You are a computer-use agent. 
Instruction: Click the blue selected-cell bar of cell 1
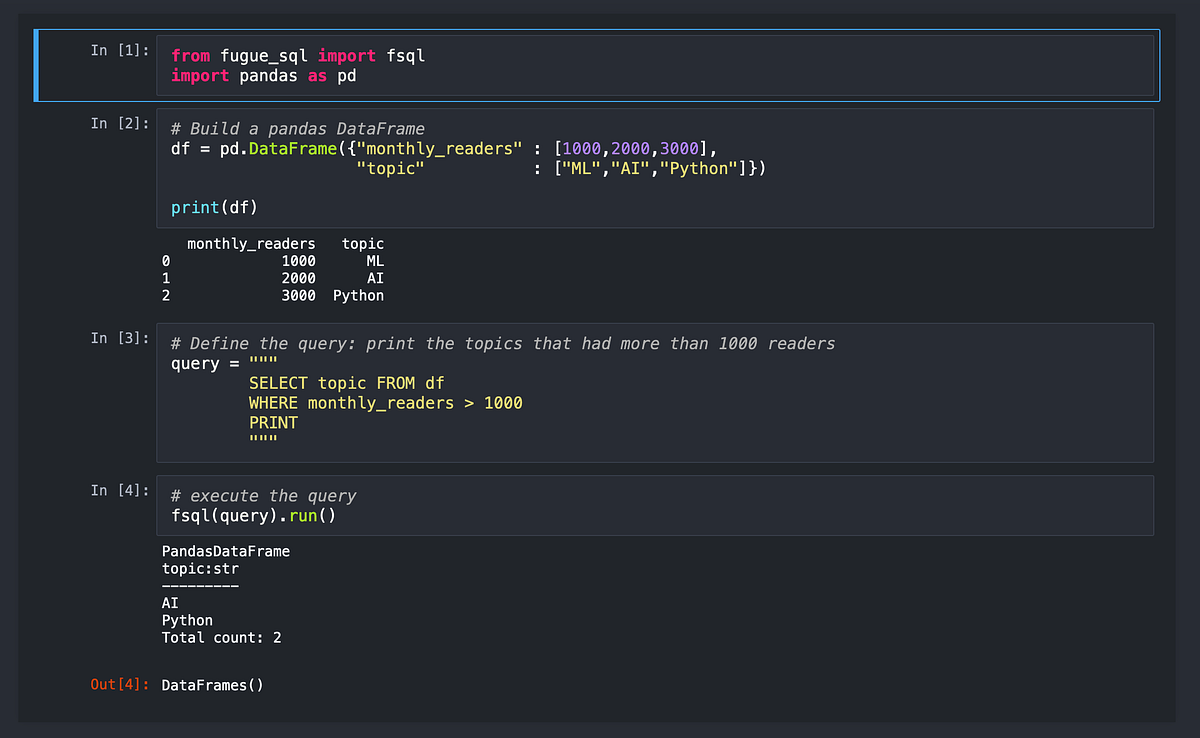[x=36, y=66]
